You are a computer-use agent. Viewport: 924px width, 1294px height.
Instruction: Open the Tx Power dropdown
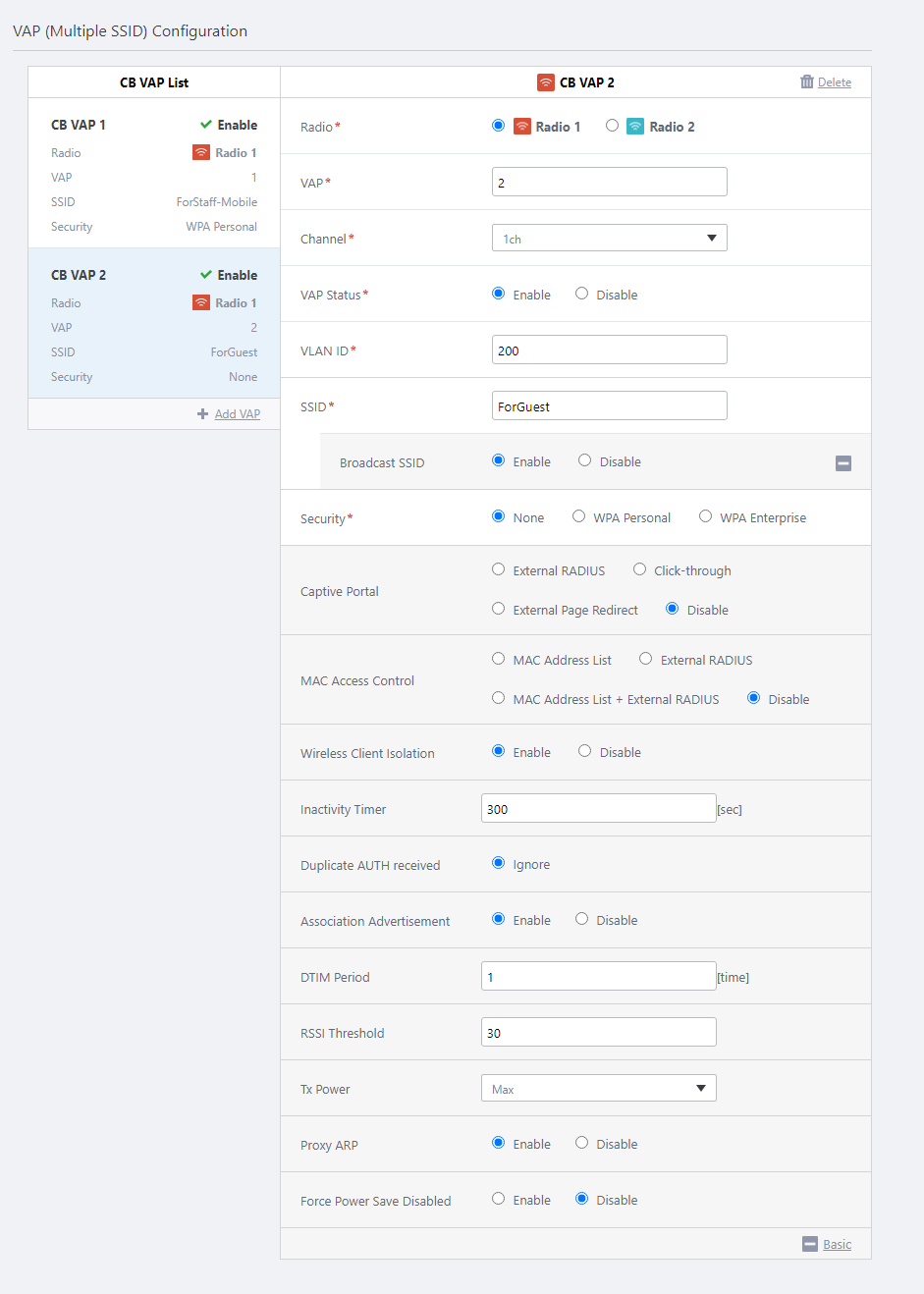point(598,1089)
